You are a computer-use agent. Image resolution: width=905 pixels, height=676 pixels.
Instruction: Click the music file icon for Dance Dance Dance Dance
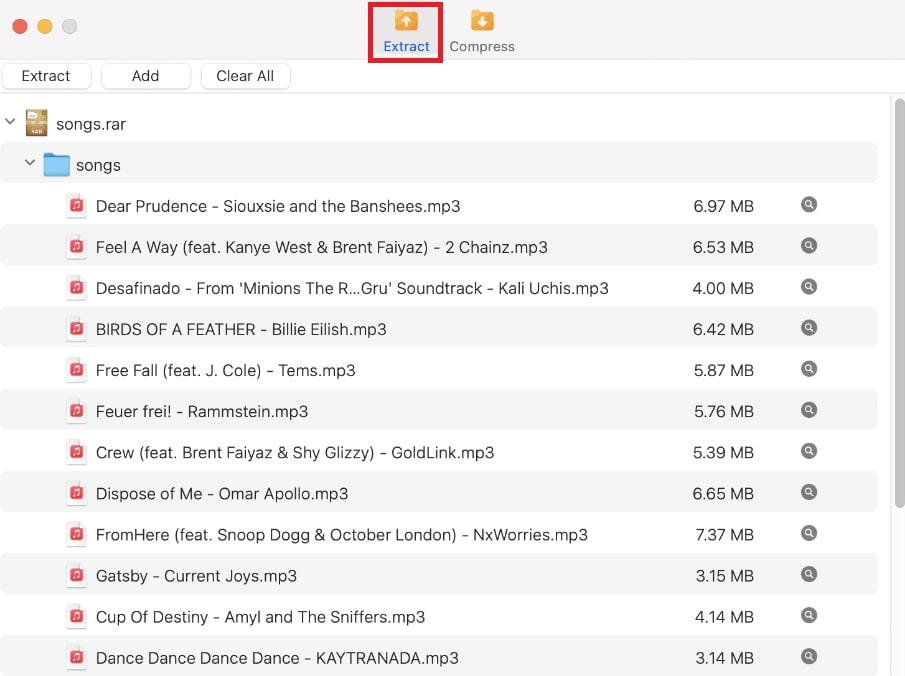[76, 658]
